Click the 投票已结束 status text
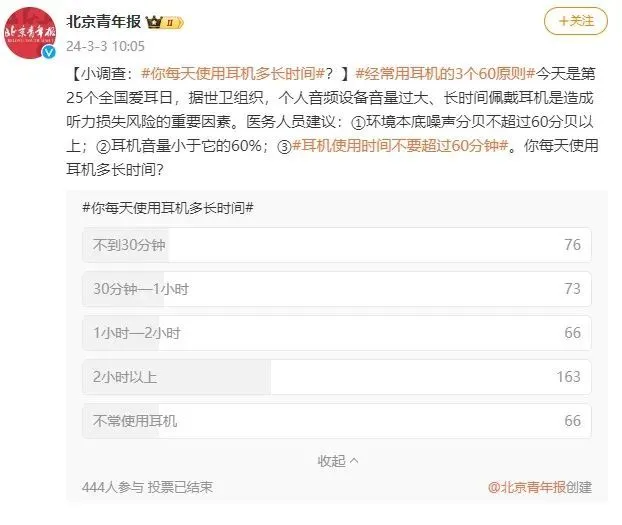This screenshot has height=525, width=622. coord(180,487)
